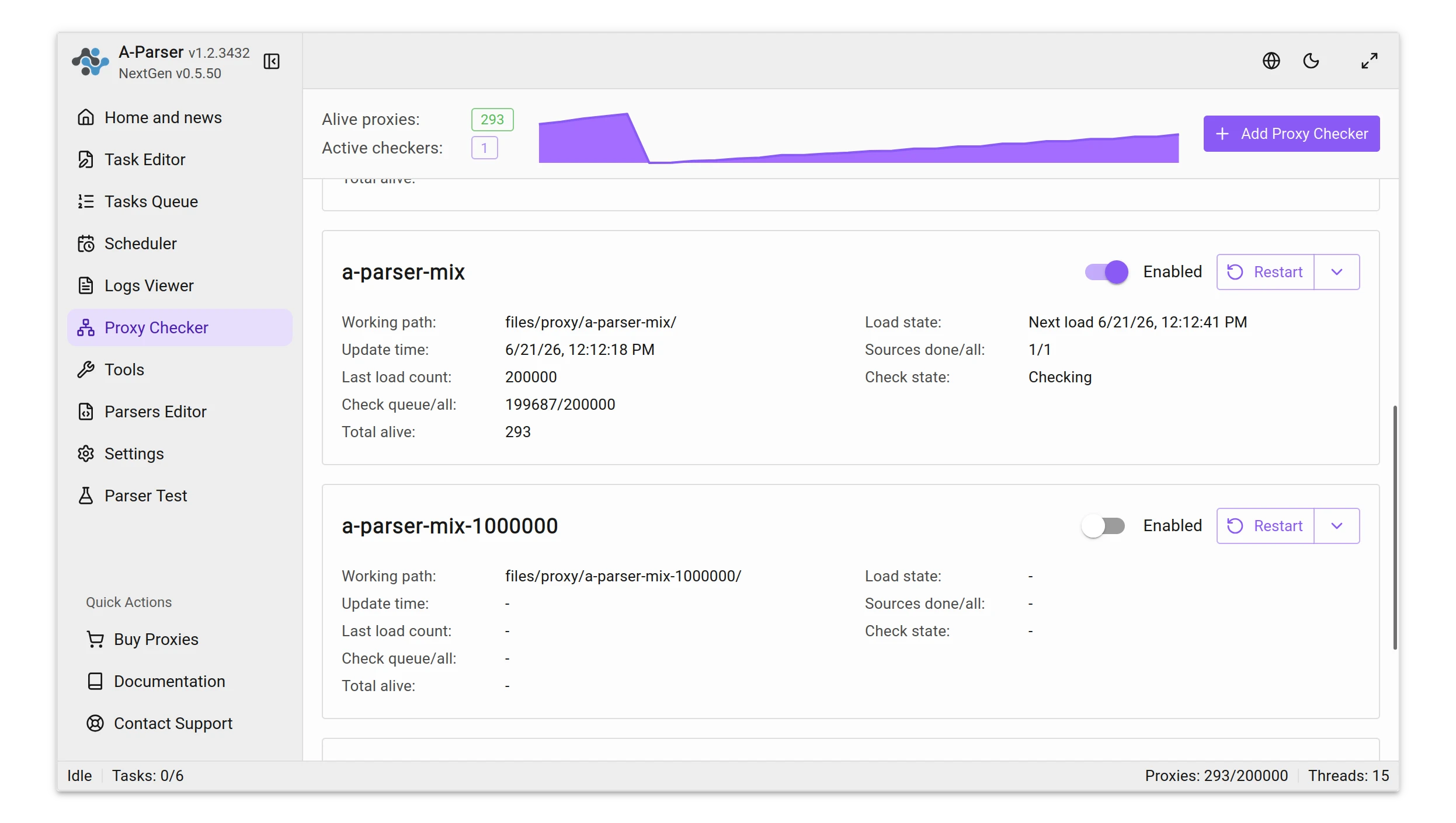Click working path files/proxy/a-parser-mix/
The width and height of the screenshot is (1456, 823).
click(590, 322)
